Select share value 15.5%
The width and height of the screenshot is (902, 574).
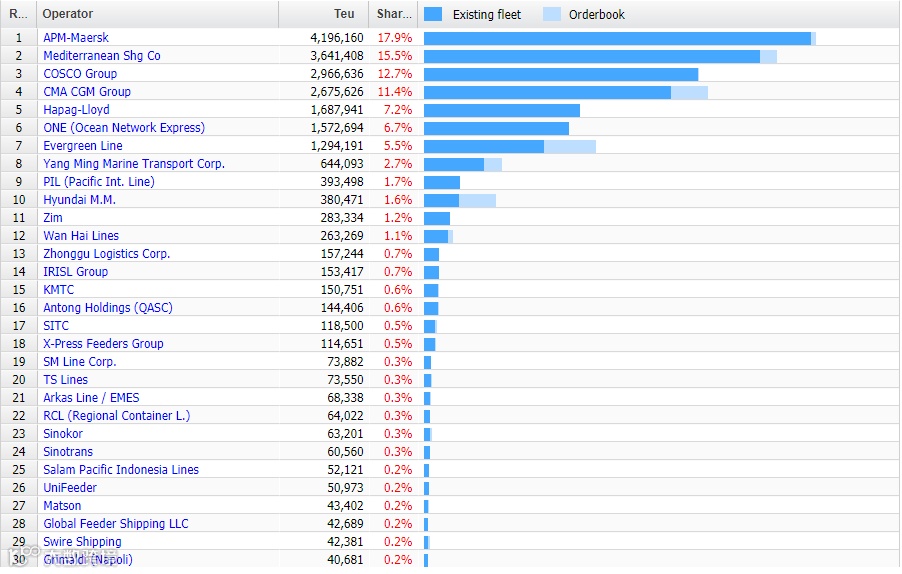coord(395,56)
